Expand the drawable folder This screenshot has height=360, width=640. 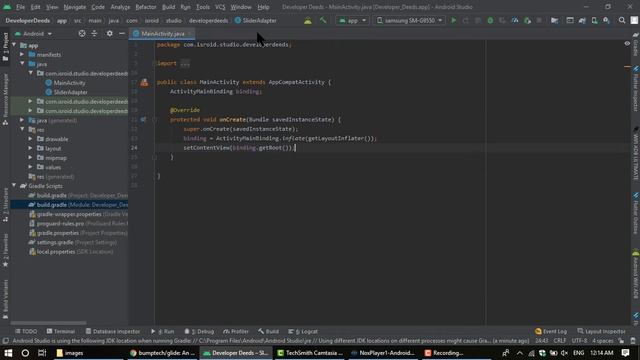click(30, 139)
